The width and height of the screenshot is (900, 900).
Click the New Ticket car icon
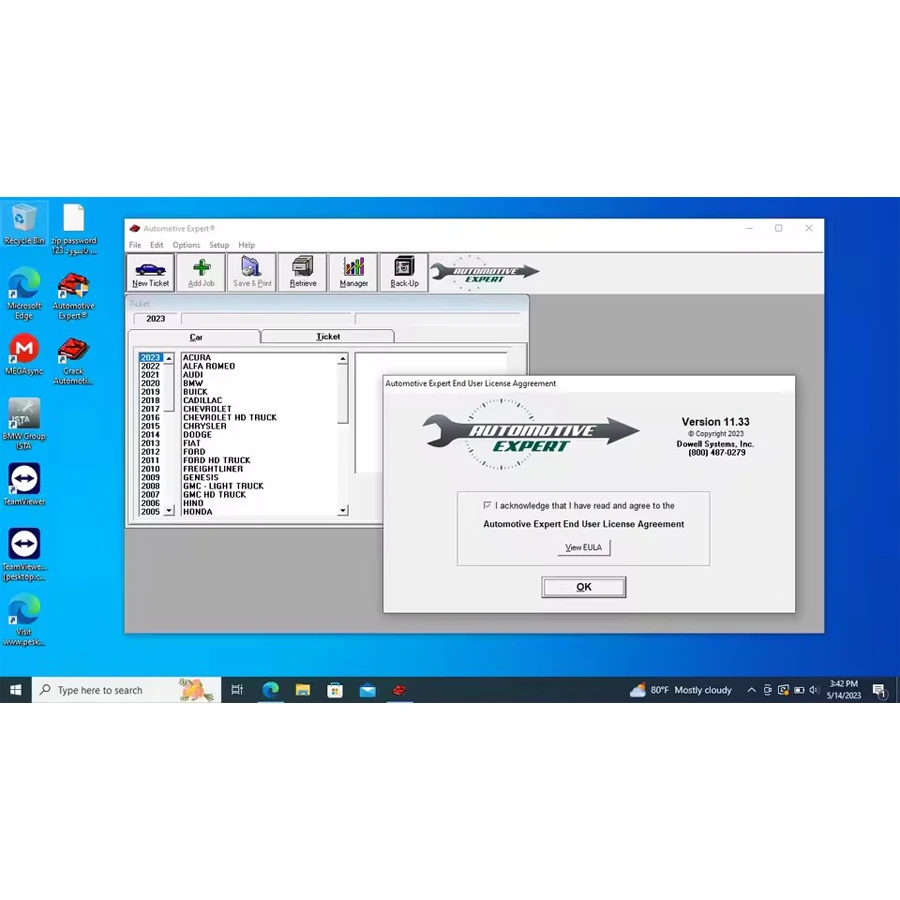(150, 272)
